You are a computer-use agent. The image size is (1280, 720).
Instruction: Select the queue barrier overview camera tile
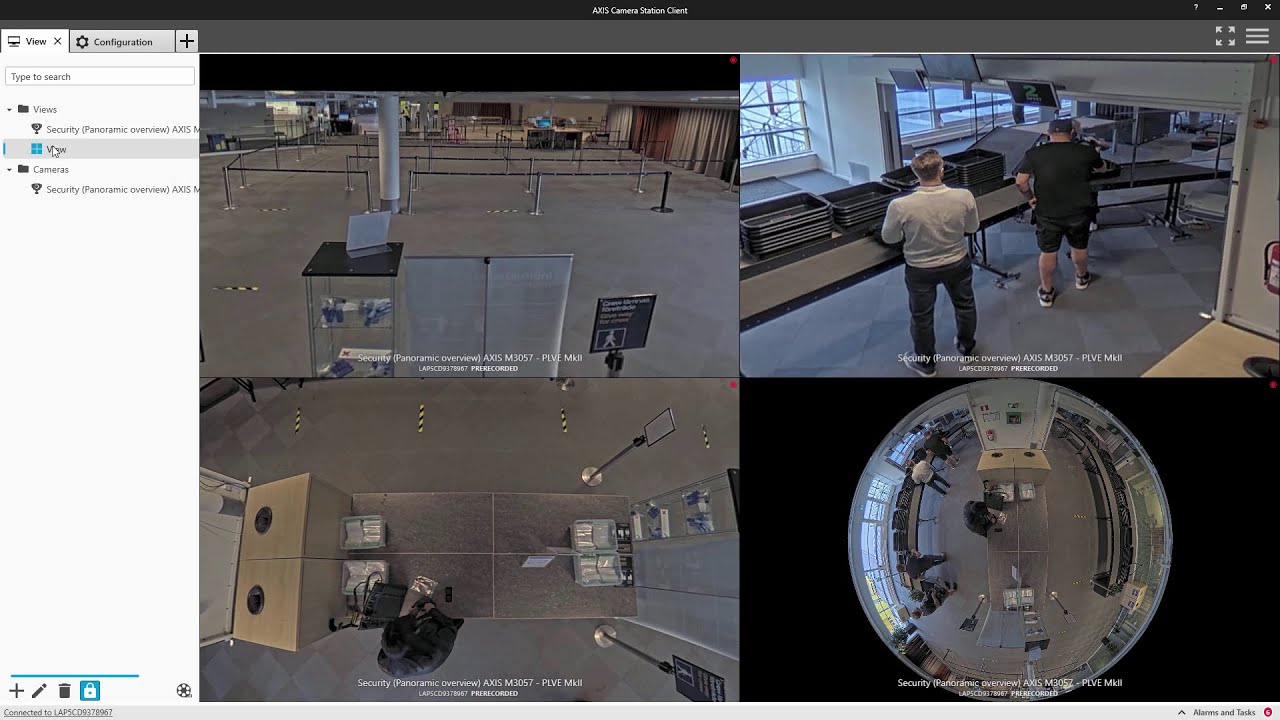(469, 216)
